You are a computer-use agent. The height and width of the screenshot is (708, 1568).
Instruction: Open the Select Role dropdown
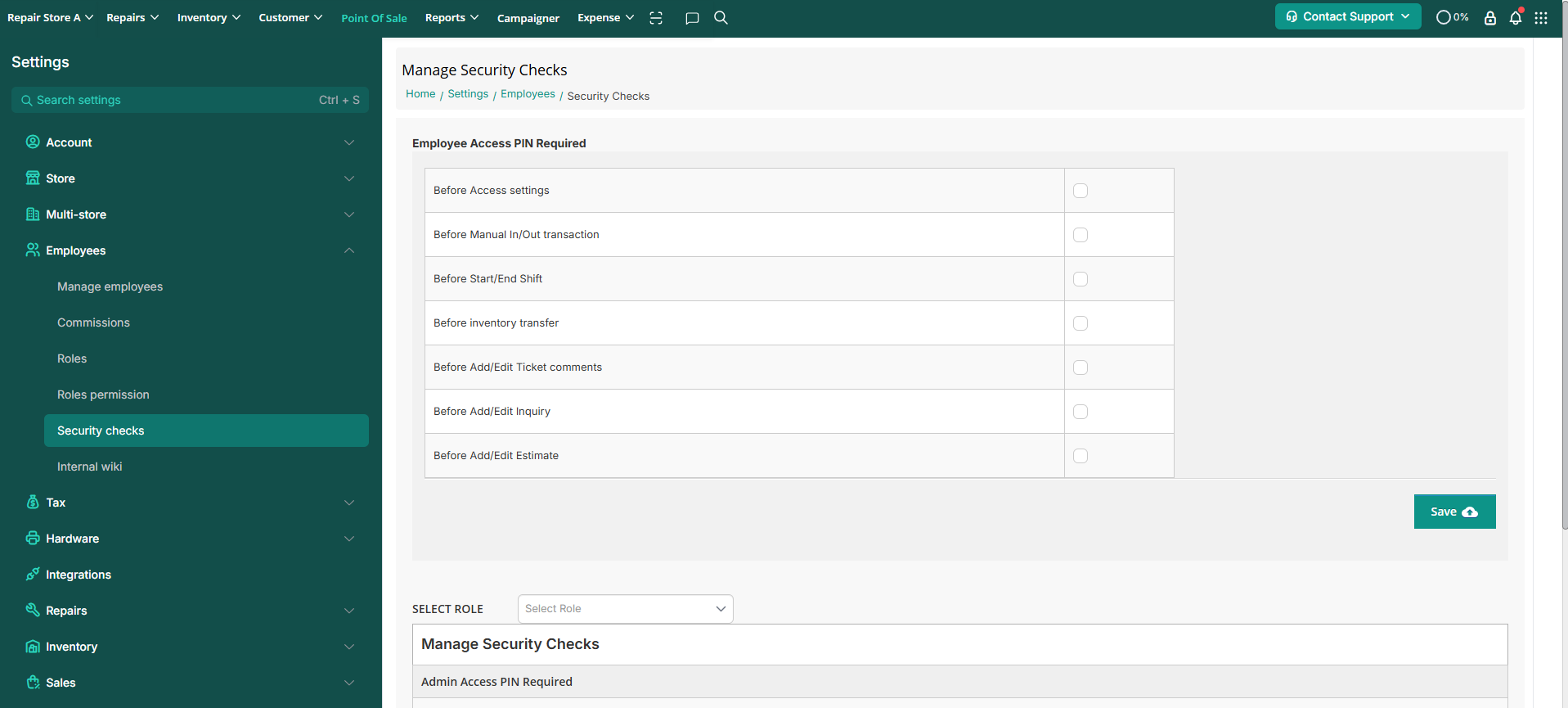[x=625, y=609]
